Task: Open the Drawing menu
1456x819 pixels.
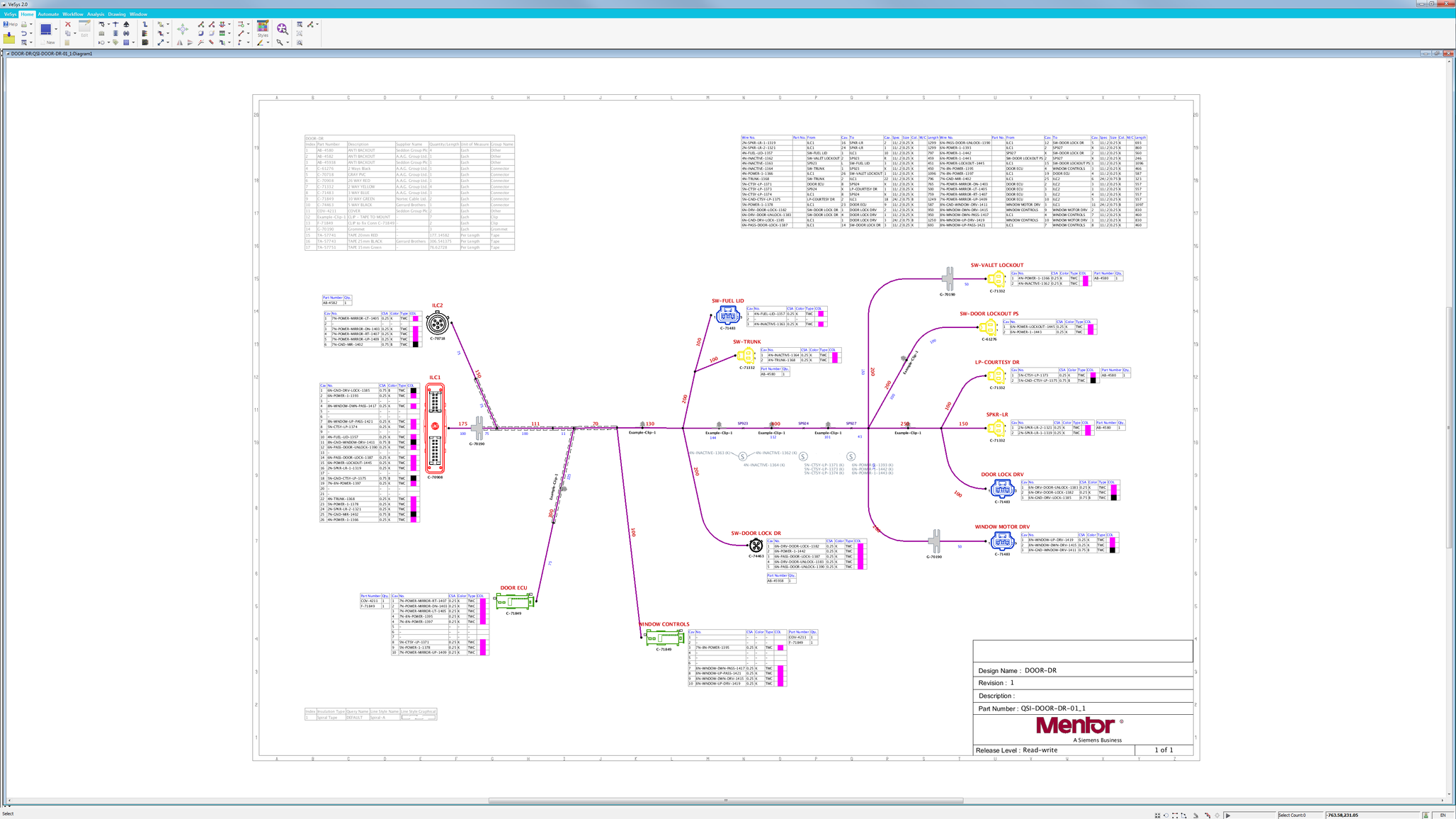Action: tap(116, 13)
